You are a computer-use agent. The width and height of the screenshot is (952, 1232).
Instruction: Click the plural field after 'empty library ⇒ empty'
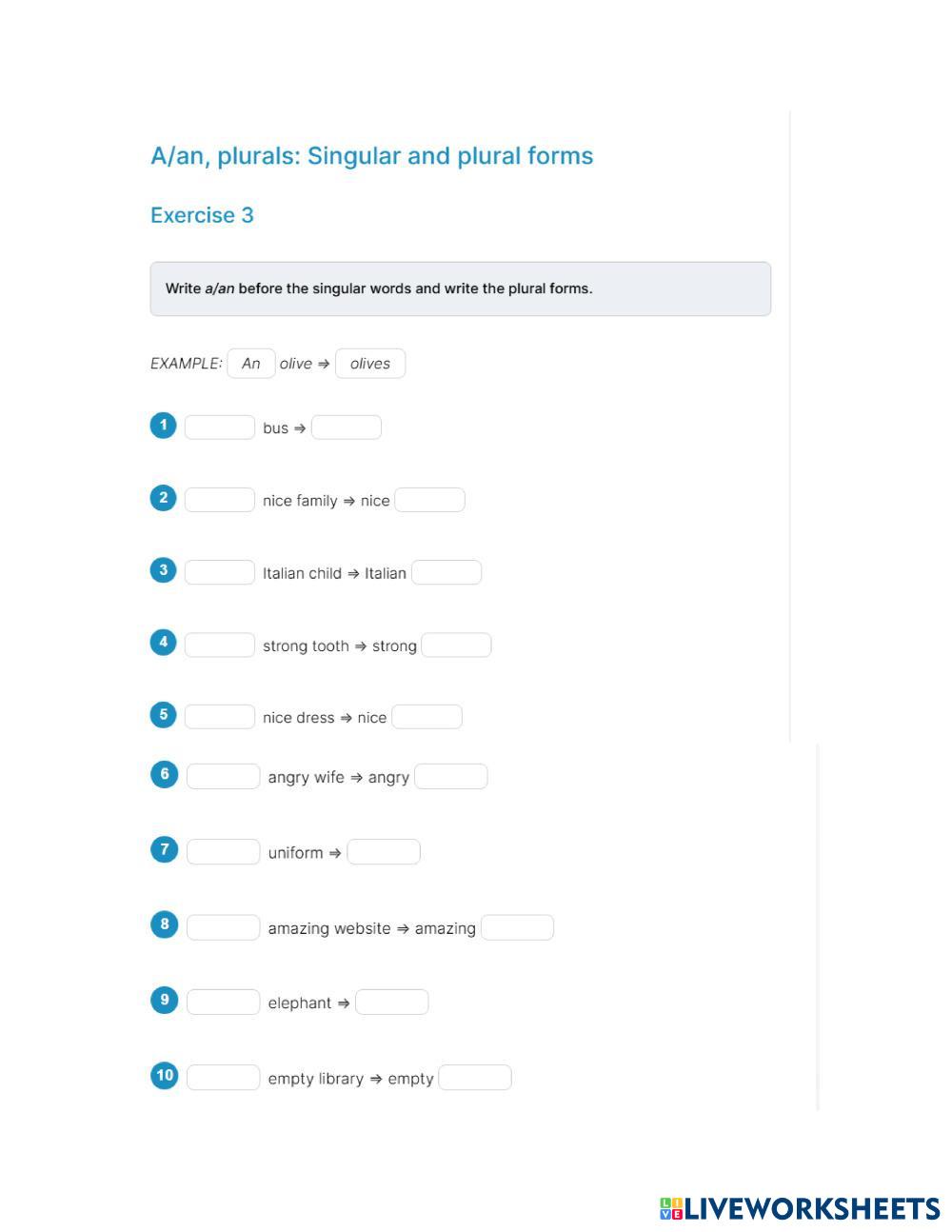coord(475,1078)
